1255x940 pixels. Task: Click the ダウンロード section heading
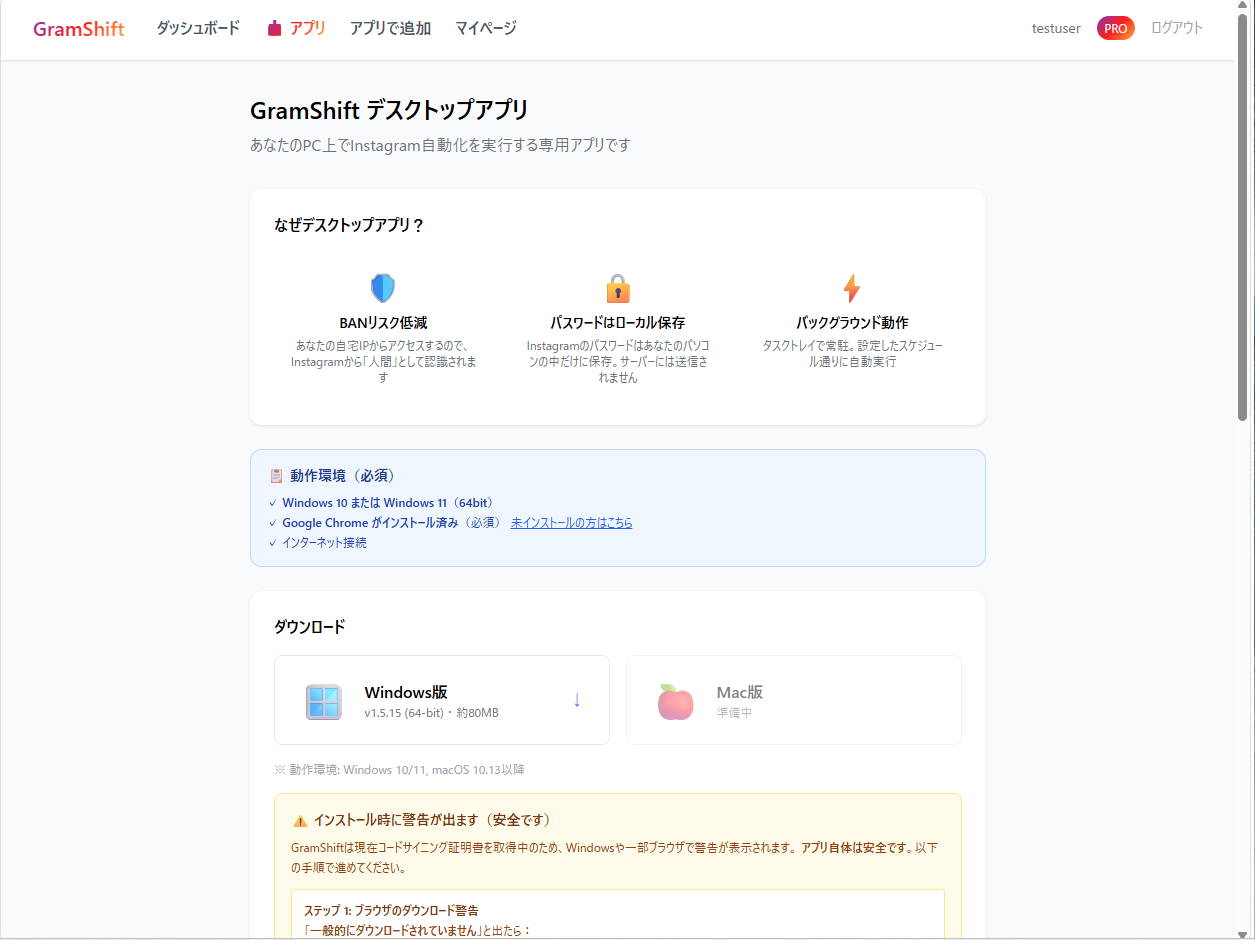pyautogui.click(x=310, y=627)
